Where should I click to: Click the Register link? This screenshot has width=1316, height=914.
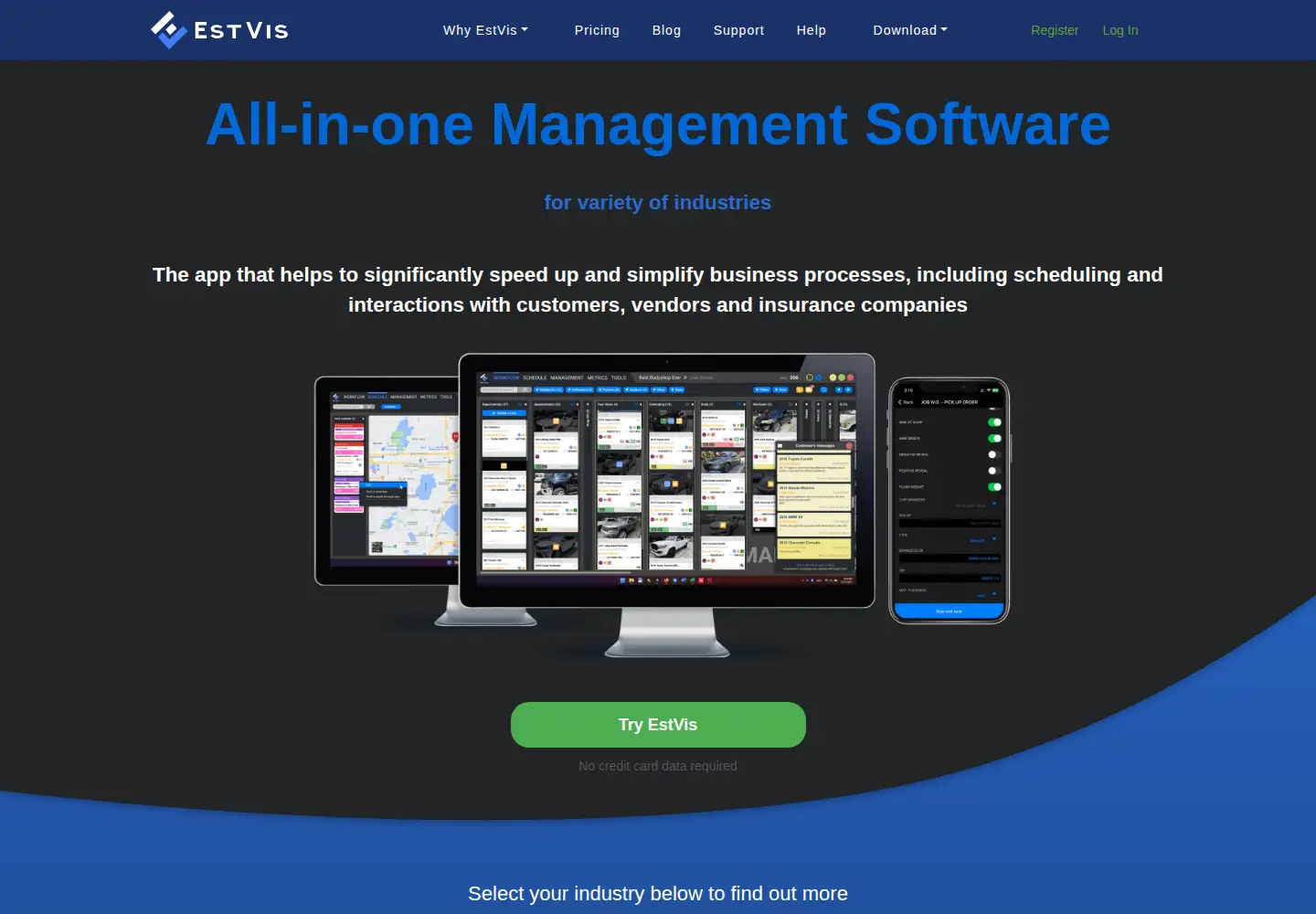[x=1055, y=30]
